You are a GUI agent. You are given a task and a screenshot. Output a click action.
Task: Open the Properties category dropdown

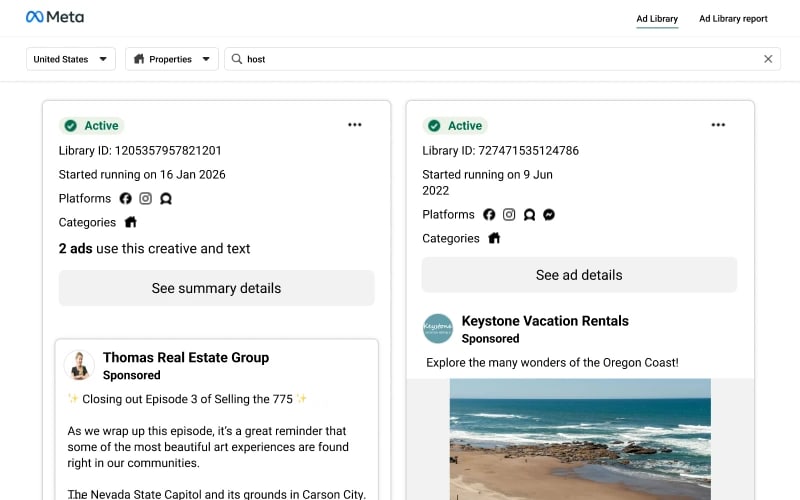(x=172, y=59)
